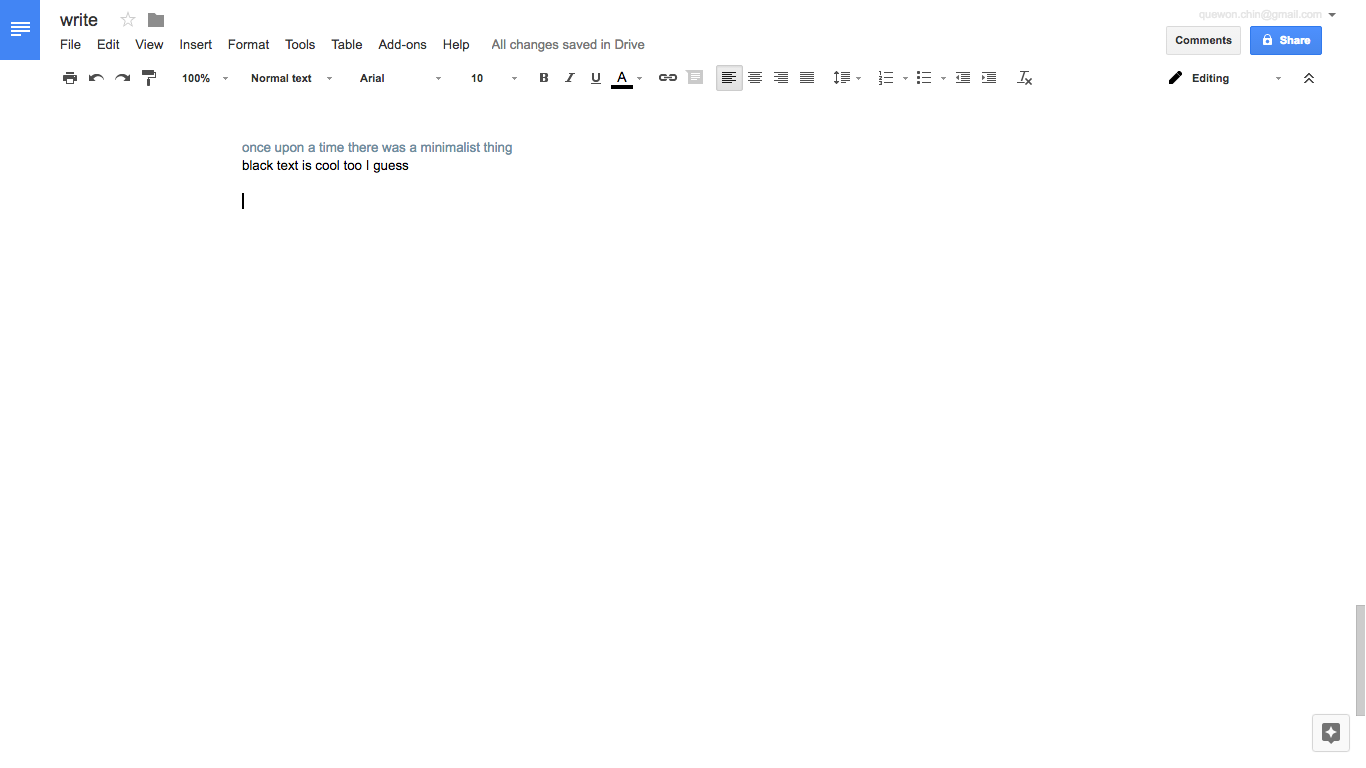Click the Redo icon
Image resolution: width=1366 pixels, height=768 pixels.
pos(122,78)
